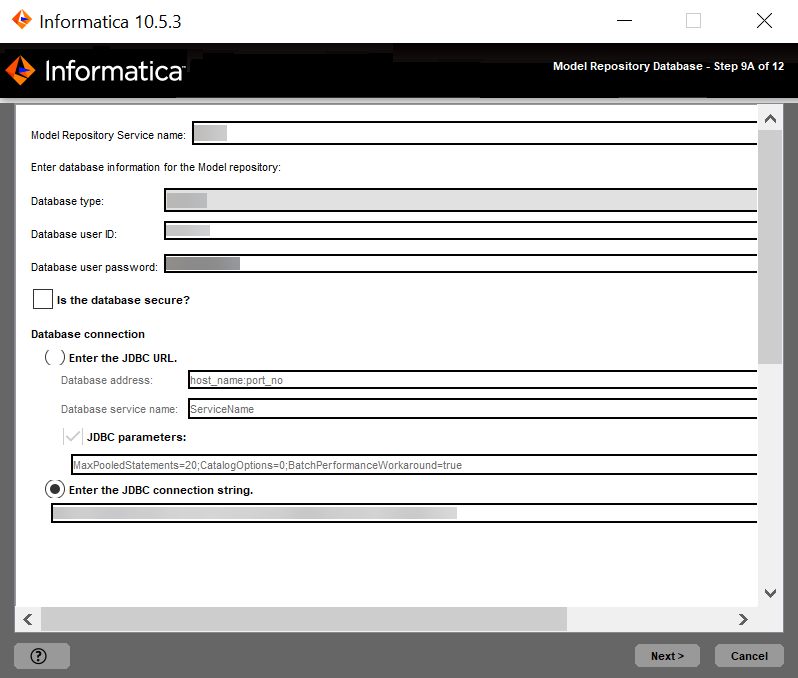Check the 'Is the database secure?' checkbox

click(43, 299)
